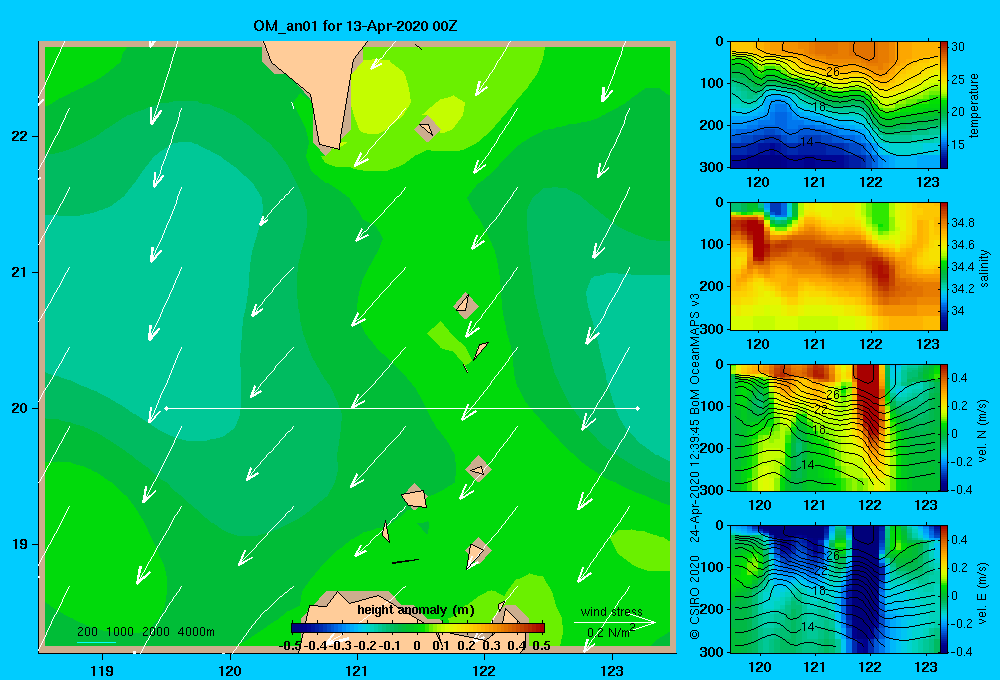Click "0.3" on the height anomaly scale
1000x680 pixels.
[491, 646]
